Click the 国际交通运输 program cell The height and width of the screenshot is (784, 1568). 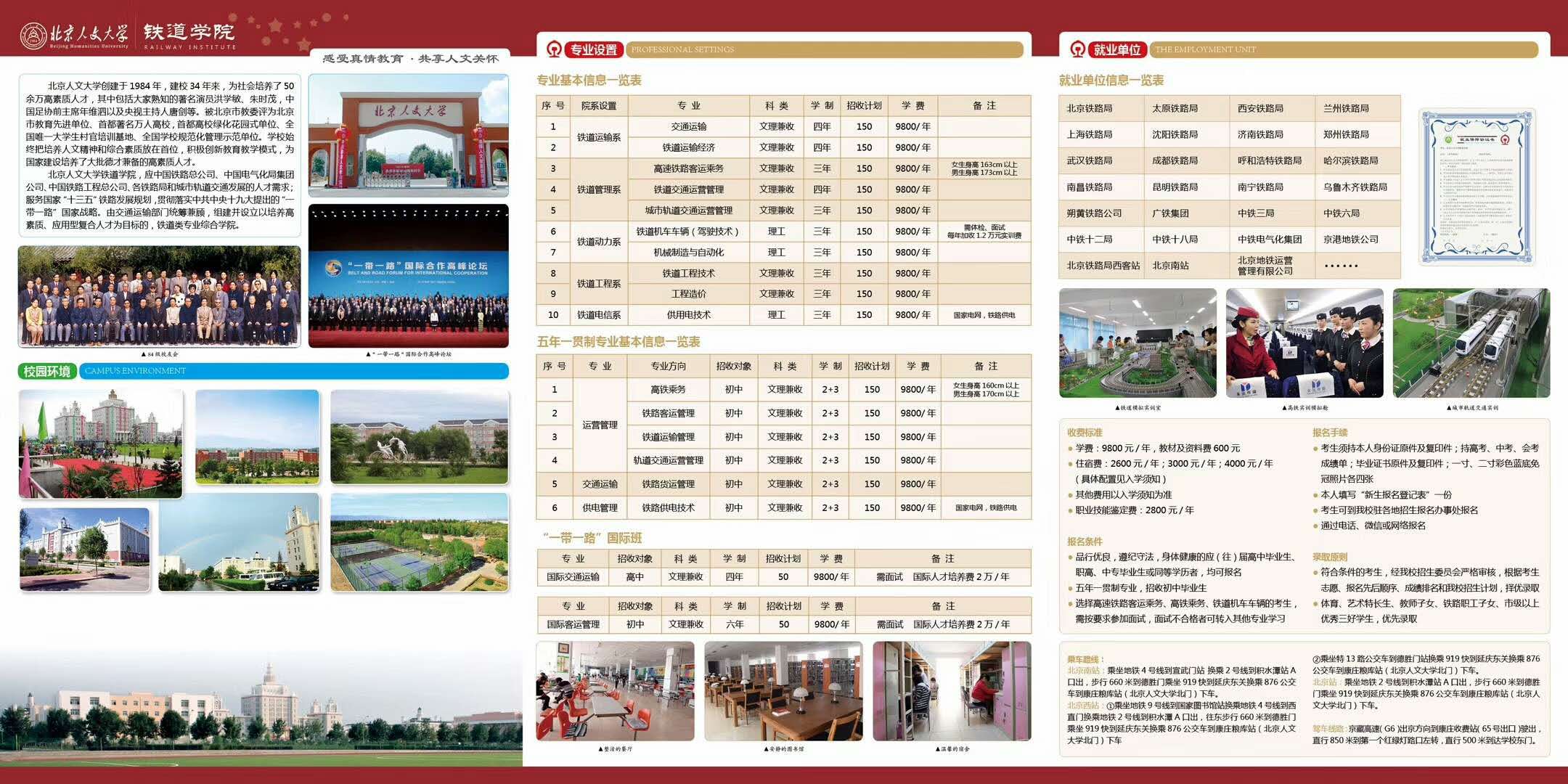coord(573,577)
